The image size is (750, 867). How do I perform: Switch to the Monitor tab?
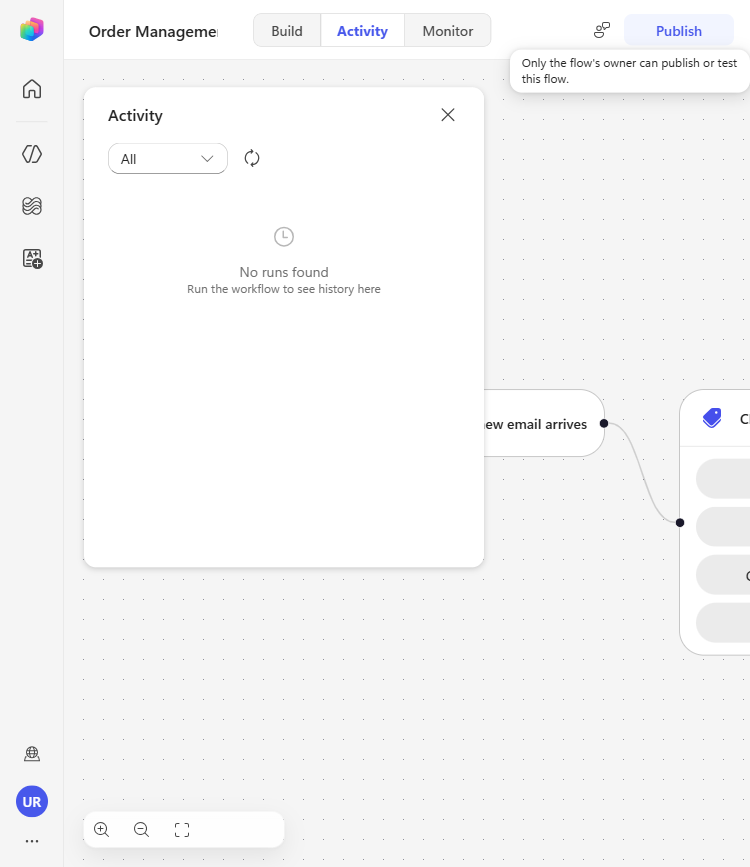pos(447,31)
